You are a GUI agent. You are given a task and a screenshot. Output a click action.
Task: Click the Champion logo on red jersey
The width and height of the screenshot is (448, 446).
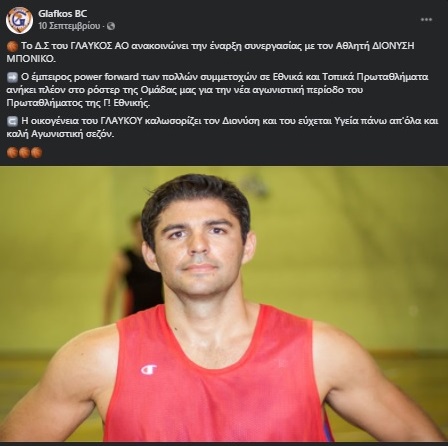148,370
